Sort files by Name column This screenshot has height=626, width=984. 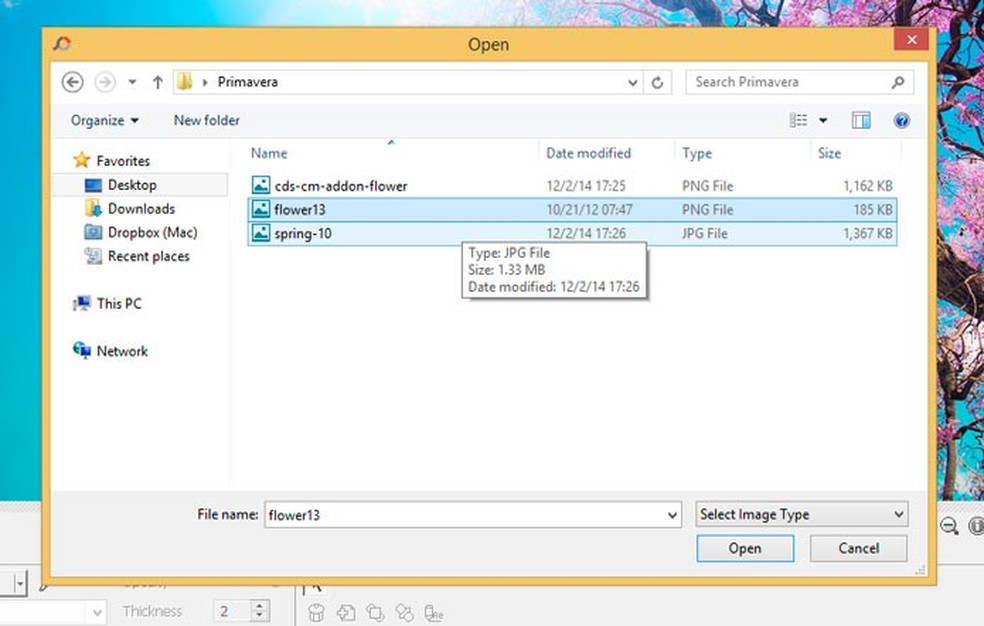point(269,153)
